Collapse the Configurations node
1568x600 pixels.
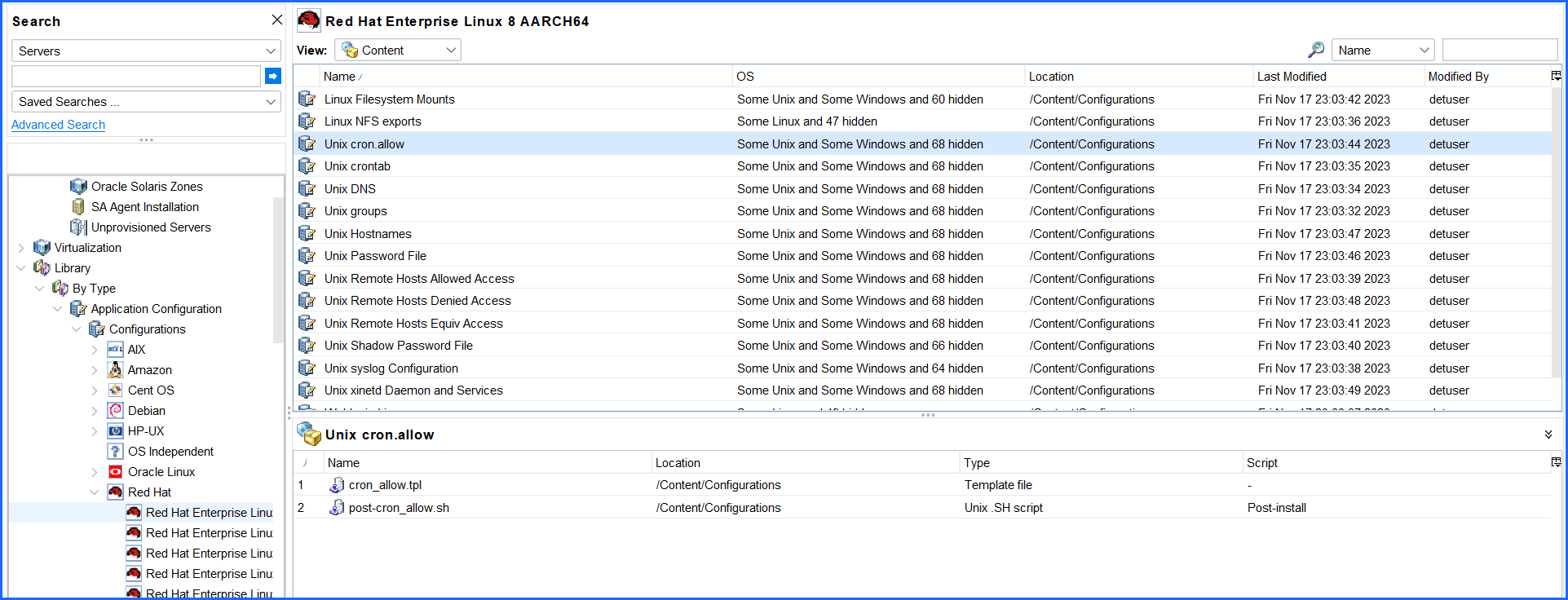[x=76, y=329]
